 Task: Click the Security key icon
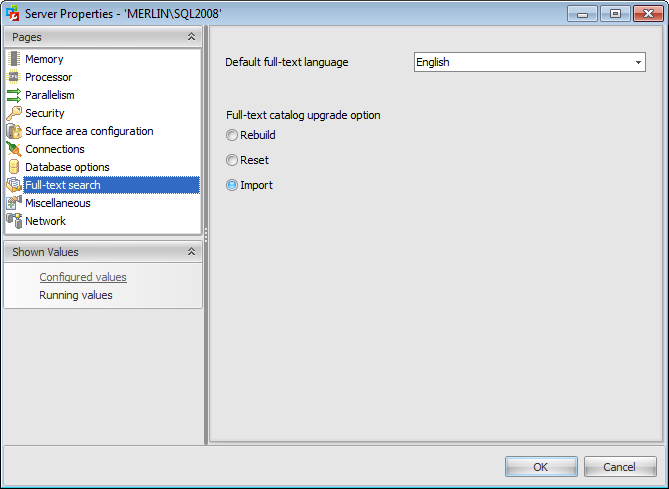tap(14, 113)
